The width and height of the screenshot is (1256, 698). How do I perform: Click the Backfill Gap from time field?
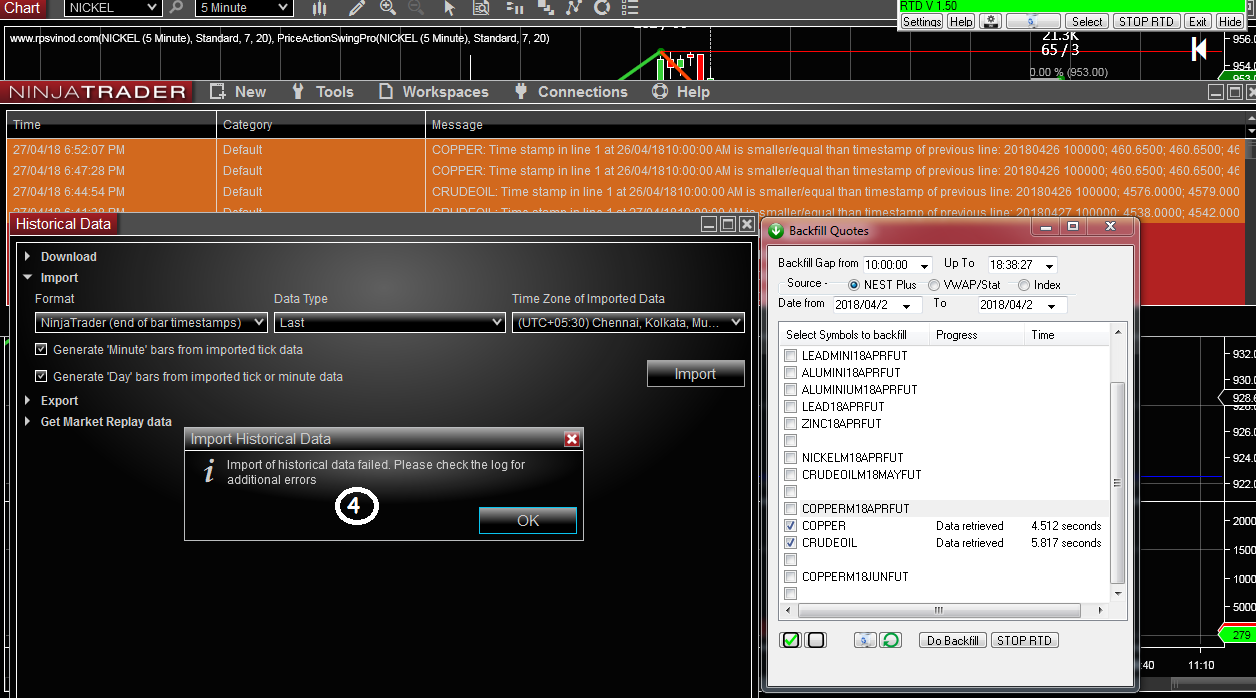click(x=898, y=265)
